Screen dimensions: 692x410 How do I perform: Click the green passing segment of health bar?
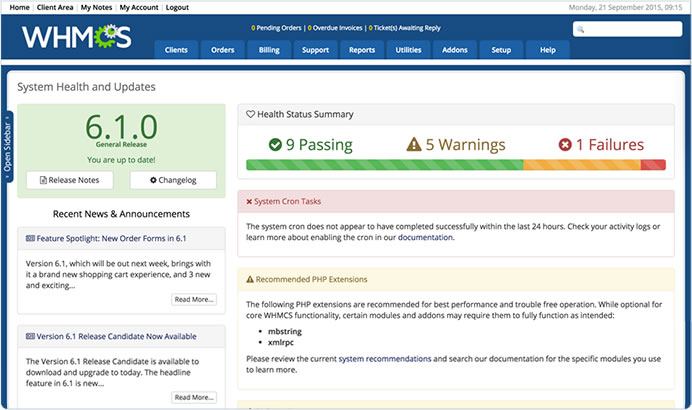coord(385,165)
